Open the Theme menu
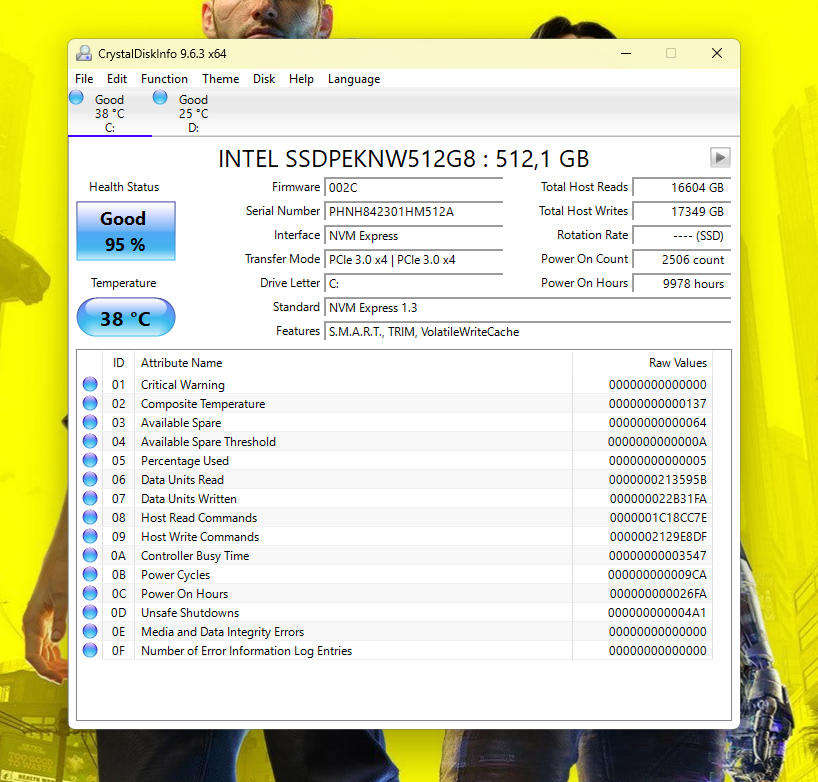The image size is (818, 782). 220,79
